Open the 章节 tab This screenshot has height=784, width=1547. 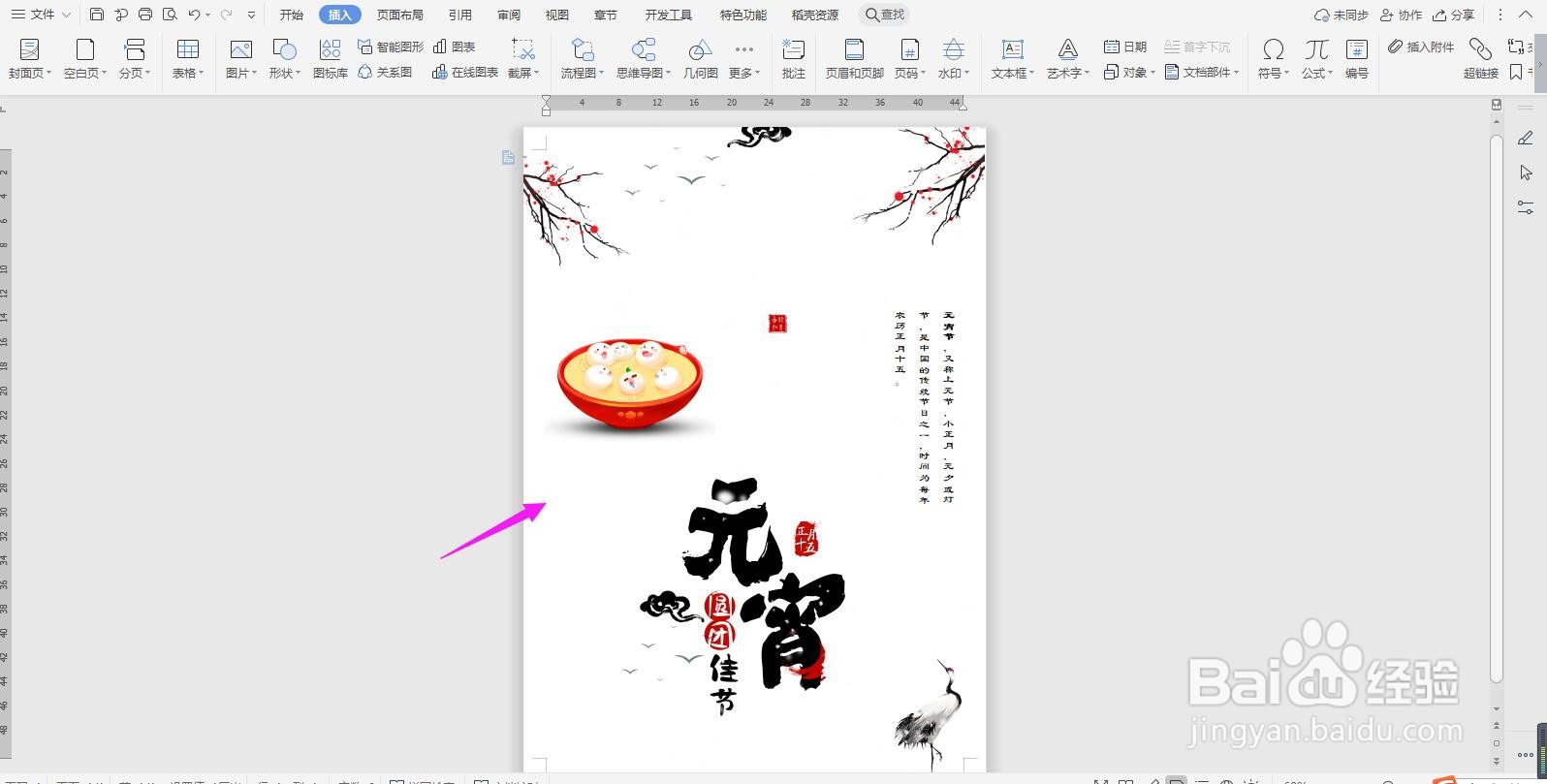coord(606,15)
